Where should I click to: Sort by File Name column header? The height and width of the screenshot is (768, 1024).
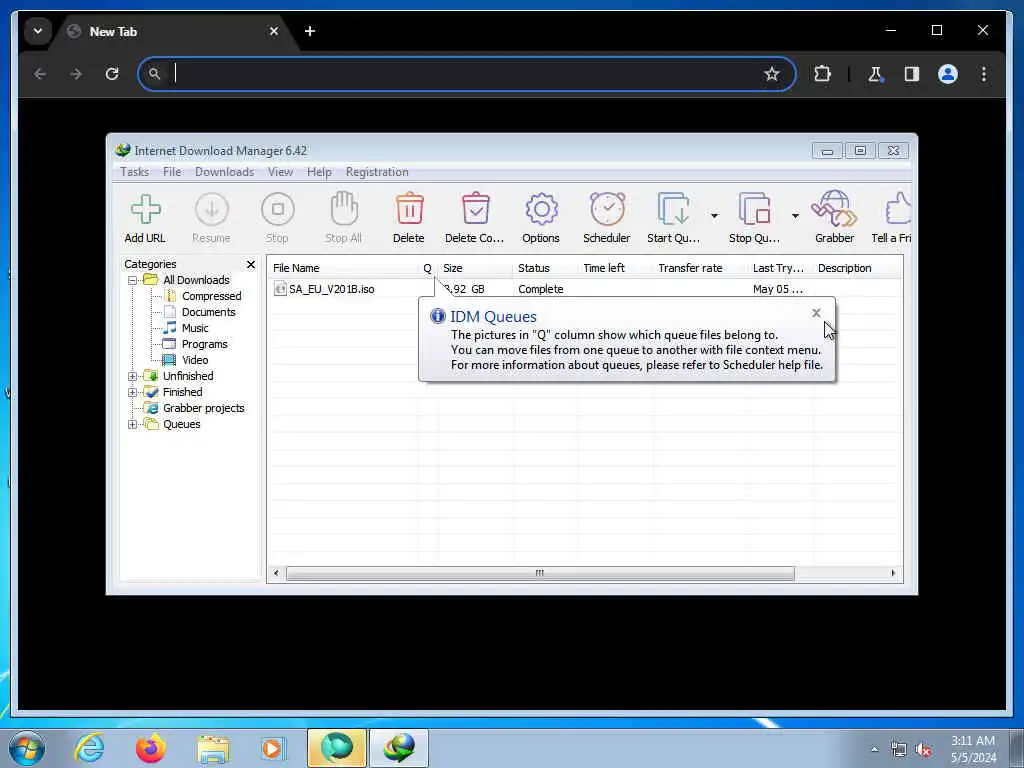[x=344, y=268]
